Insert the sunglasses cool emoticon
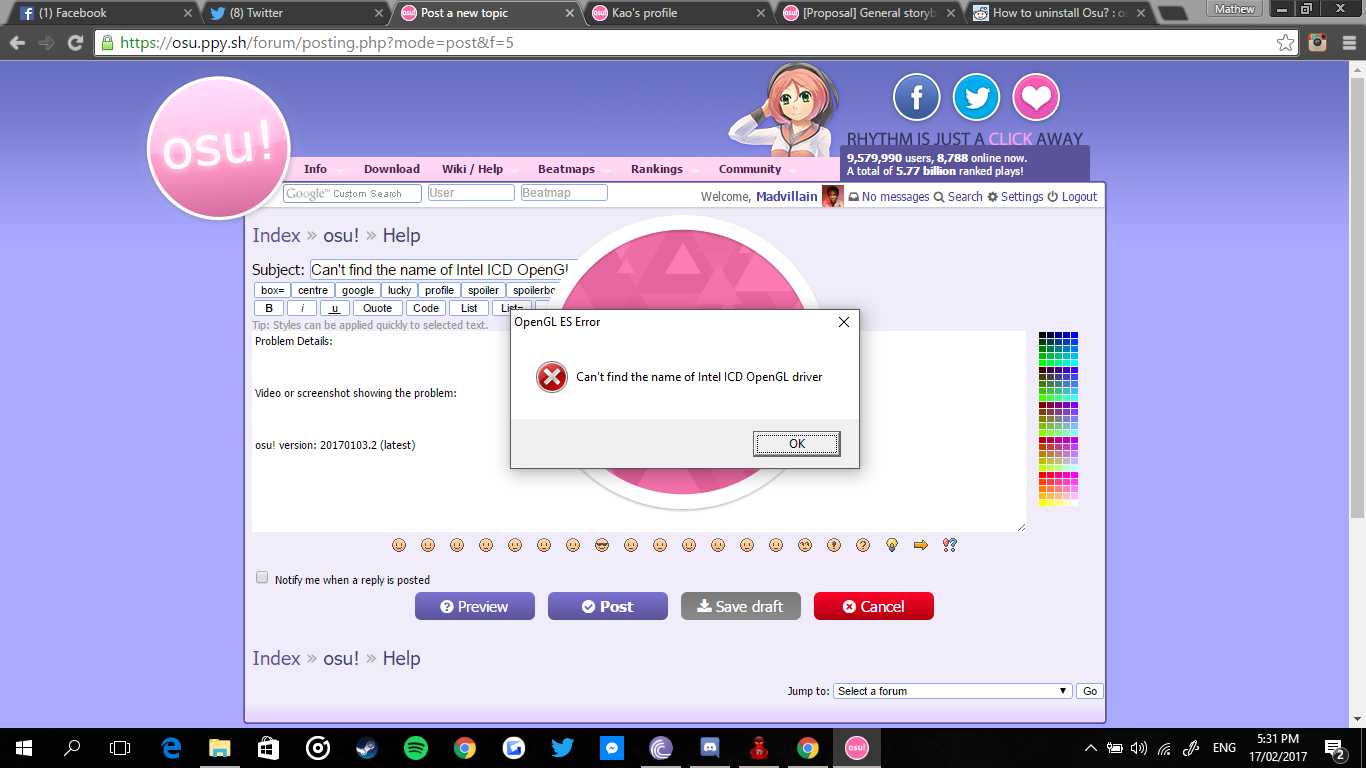The image size is (1366, 768). tap(602, 545)
